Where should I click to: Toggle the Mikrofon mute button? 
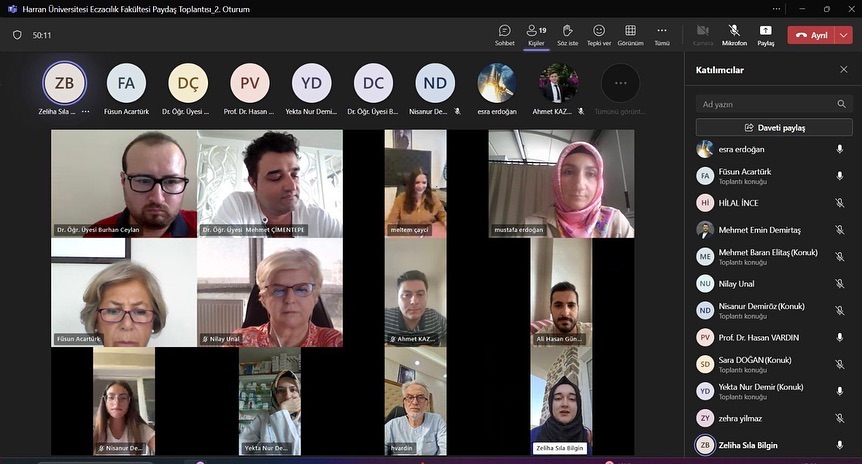[734, 35]
